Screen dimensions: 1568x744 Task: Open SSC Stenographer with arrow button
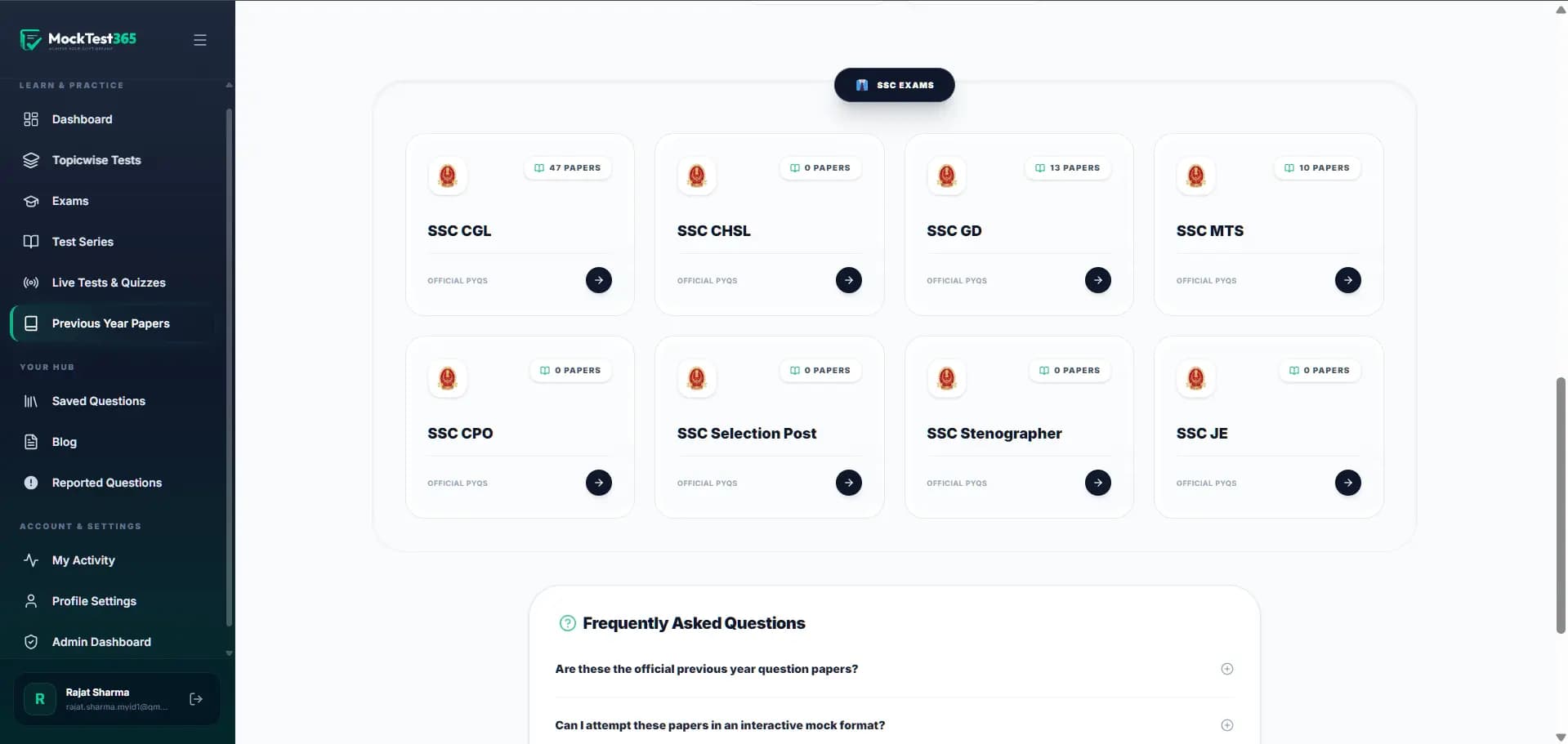click(1098, 483)
